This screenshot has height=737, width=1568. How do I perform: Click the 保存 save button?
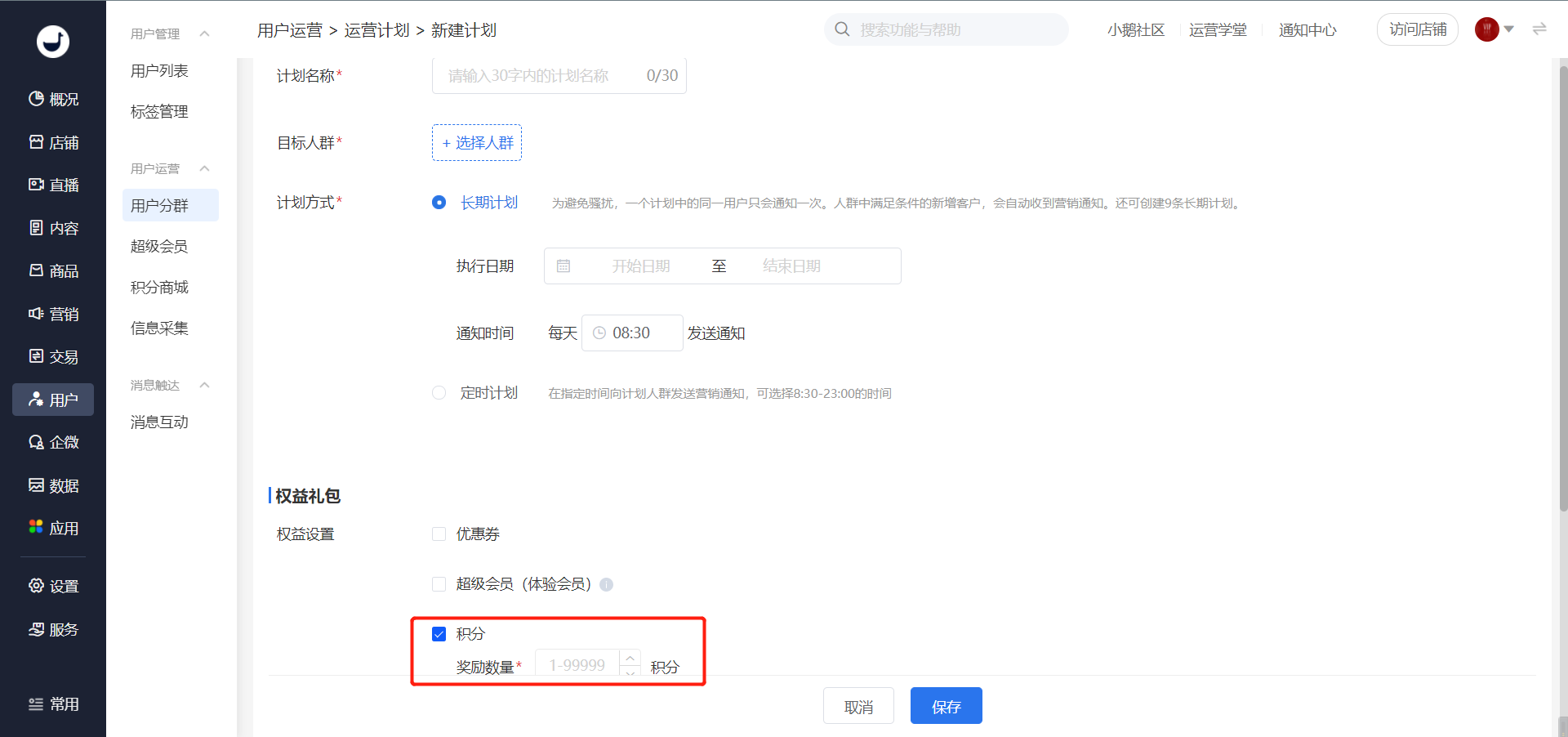[947, 706]
